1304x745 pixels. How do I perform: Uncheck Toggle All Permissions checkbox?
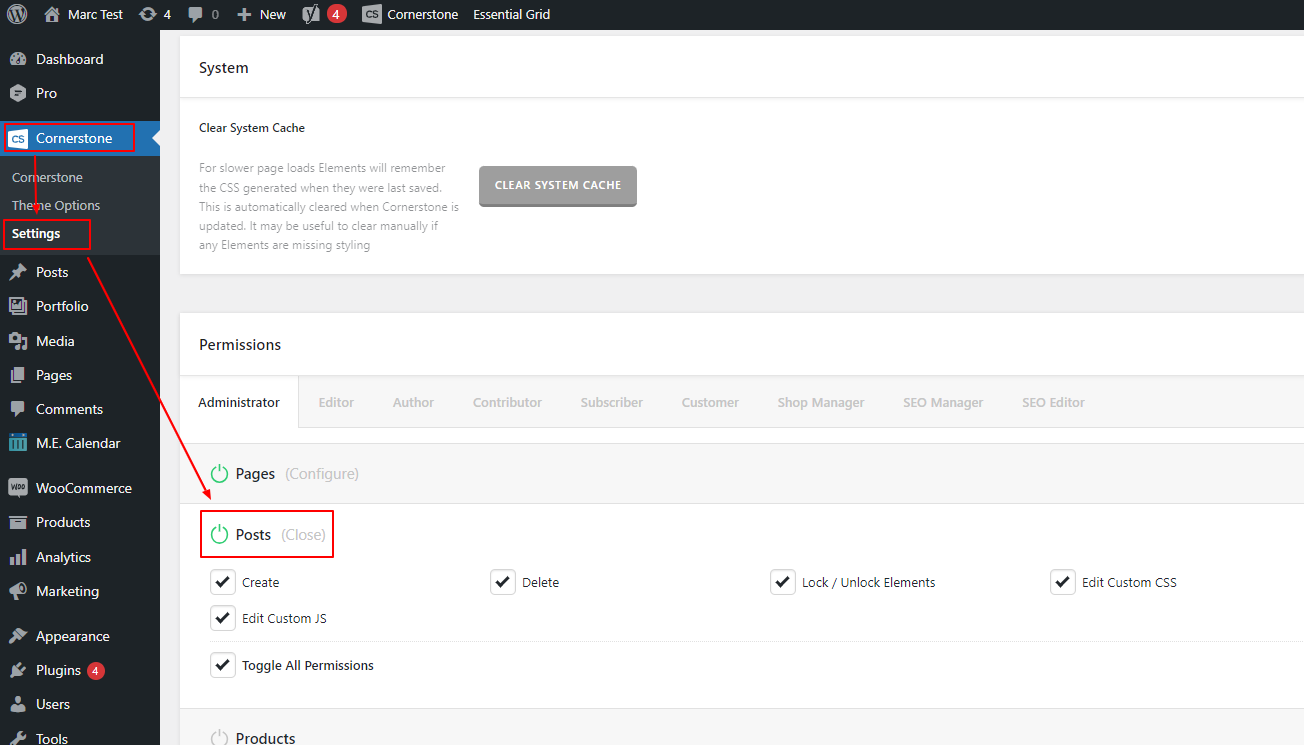point(222,665)
